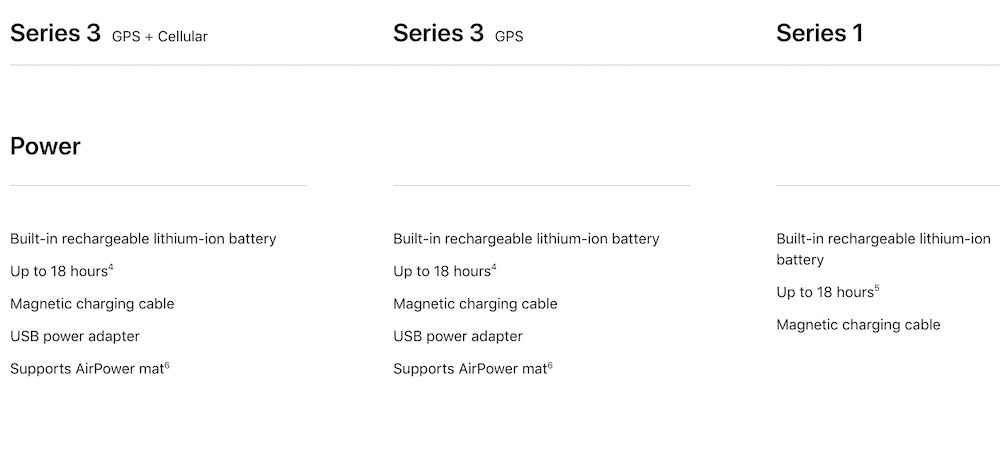This screenshot has height=457, width=1000.
Task: Click Built-in rechargeable battery text in first column
Action: [143, 239]
